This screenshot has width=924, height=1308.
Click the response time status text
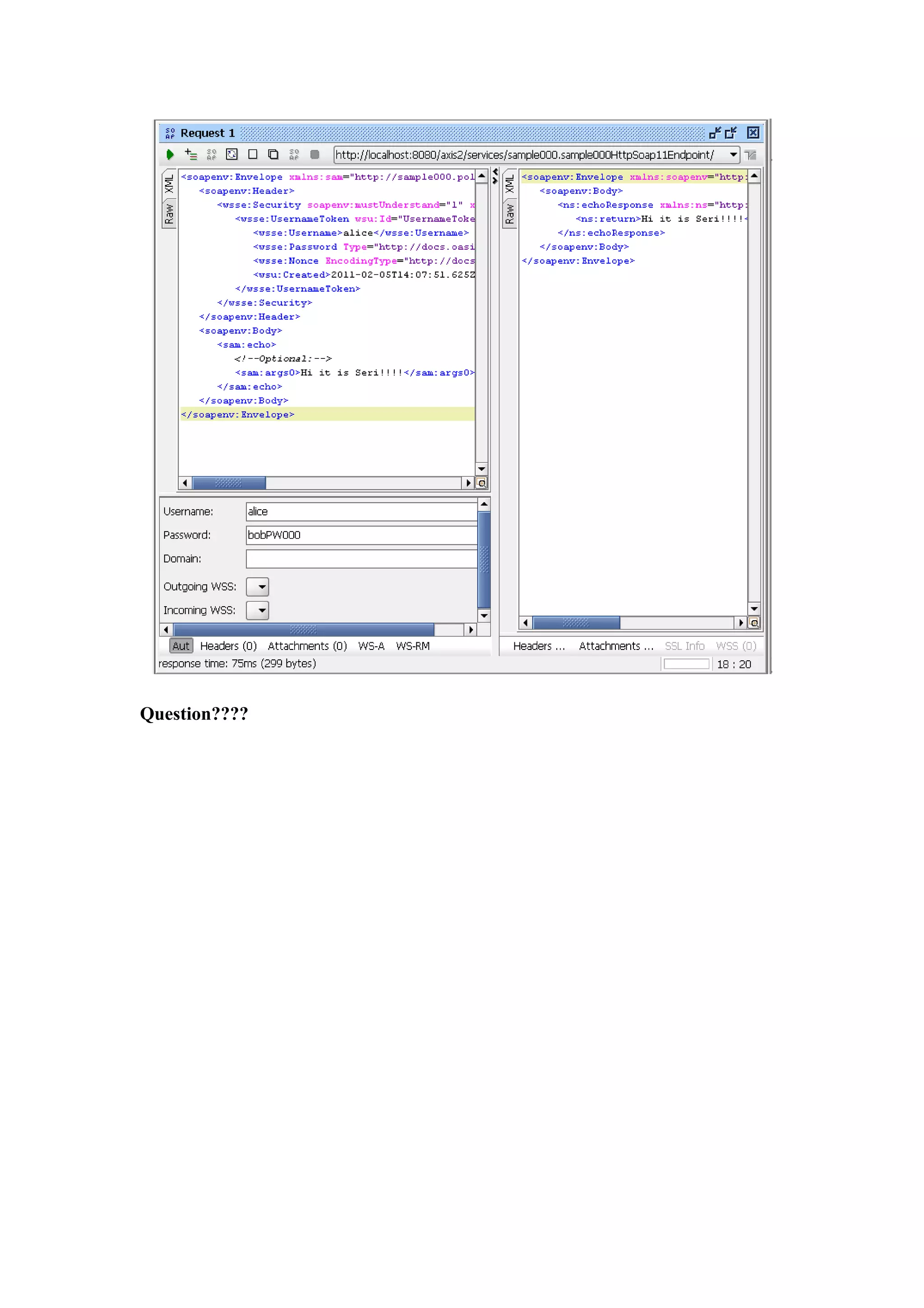pyautogui.click(x=237, y=663)
